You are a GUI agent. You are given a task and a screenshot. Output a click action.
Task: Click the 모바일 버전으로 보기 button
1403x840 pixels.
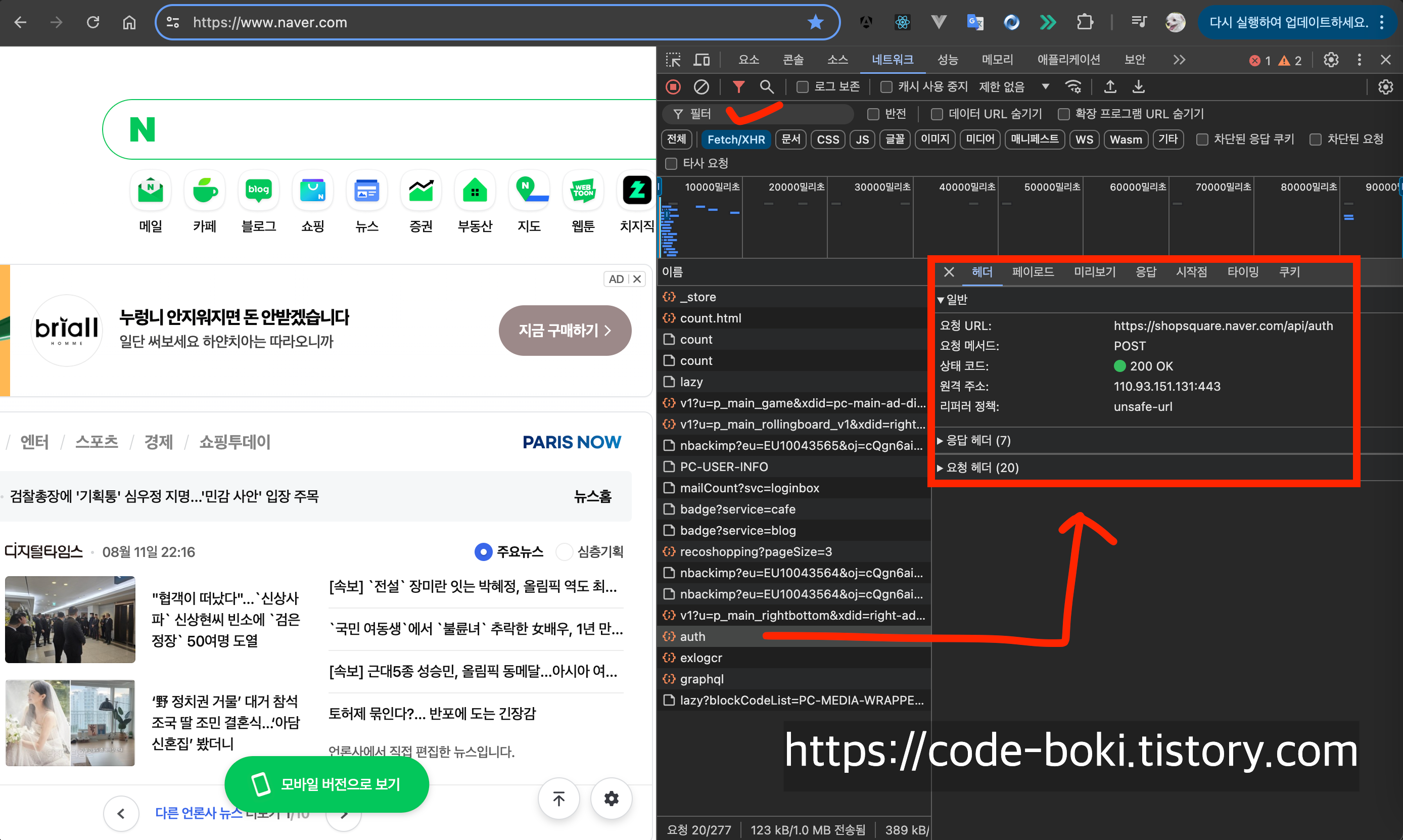[326, 784]
